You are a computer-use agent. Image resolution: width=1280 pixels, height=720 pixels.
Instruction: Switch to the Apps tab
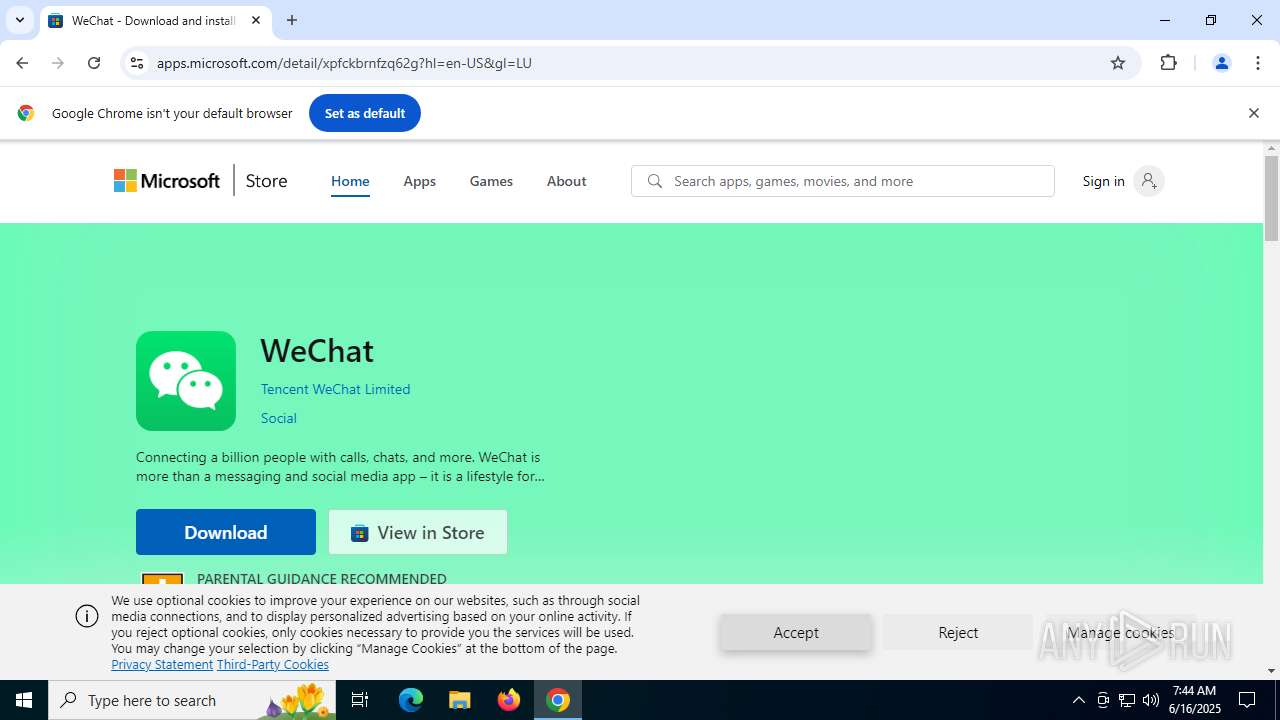tap(419, 181)
